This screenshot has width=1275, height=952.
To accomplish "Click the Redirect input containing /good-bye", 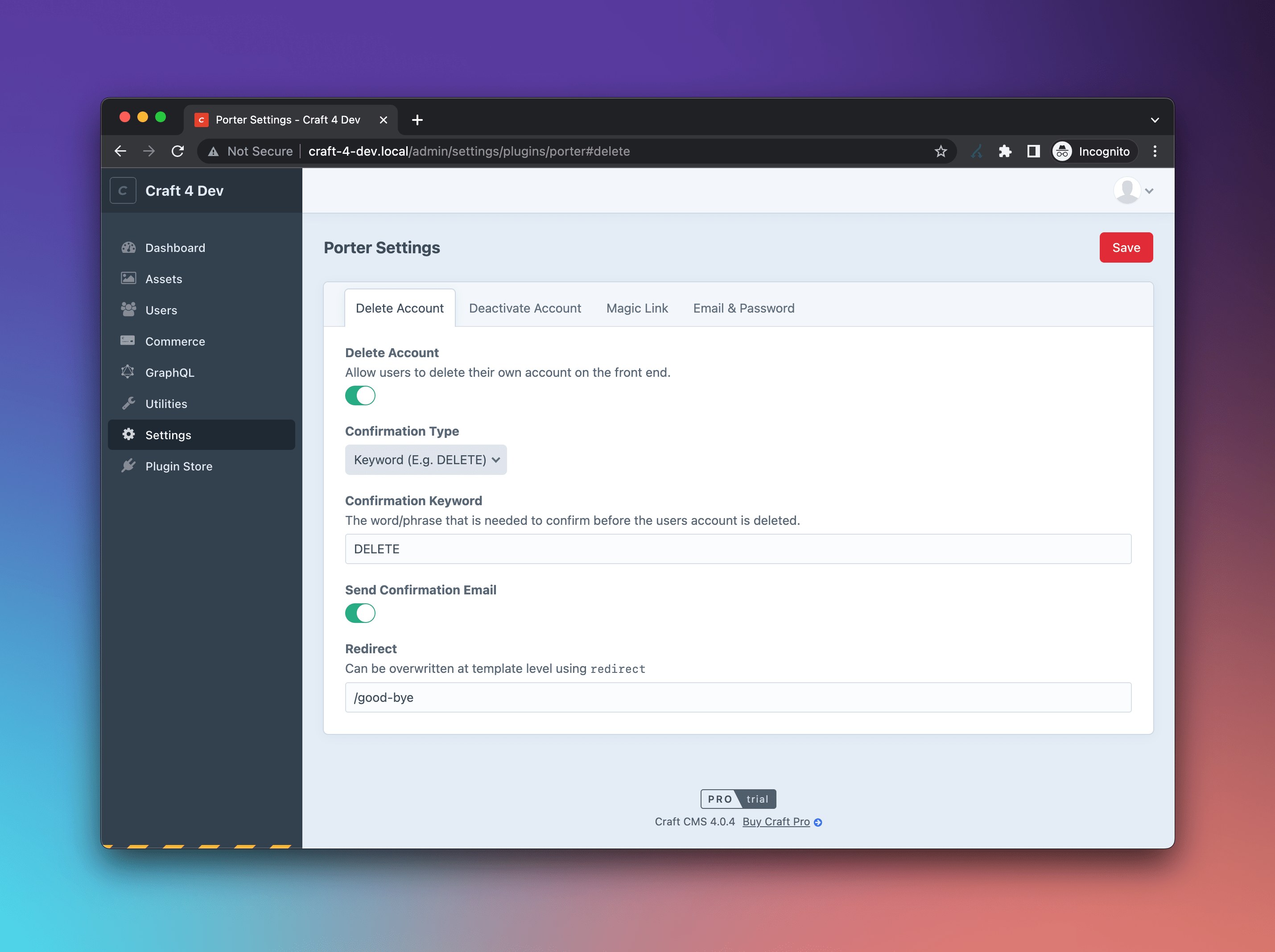I will tap(738, 697).
